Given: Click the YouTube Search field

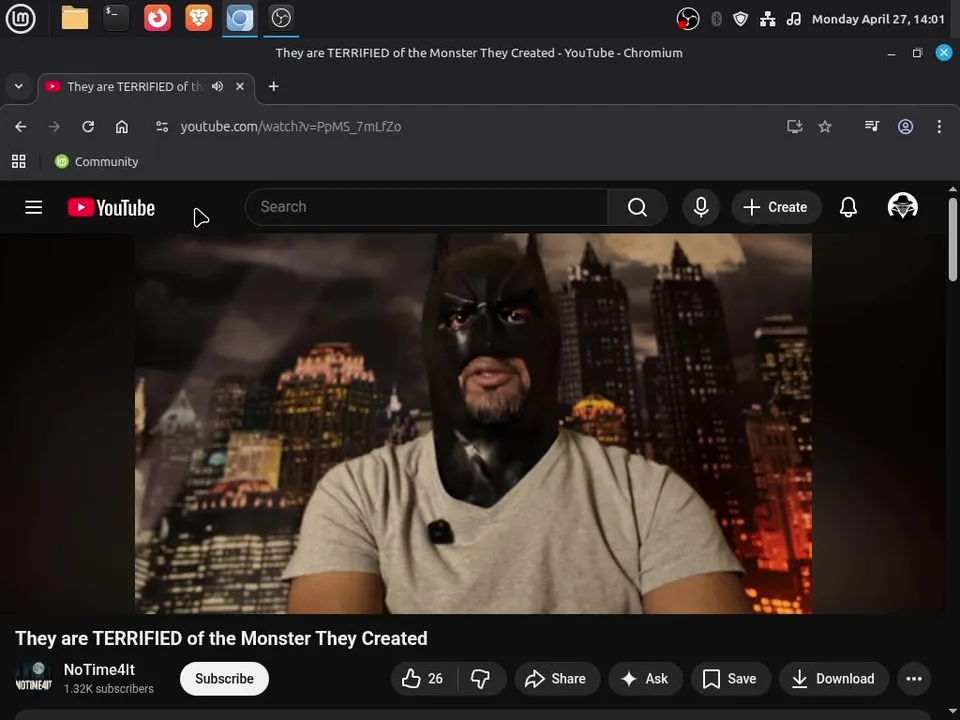Looking at the screenshot, I should pyautogui.click(x=427, y=207).
